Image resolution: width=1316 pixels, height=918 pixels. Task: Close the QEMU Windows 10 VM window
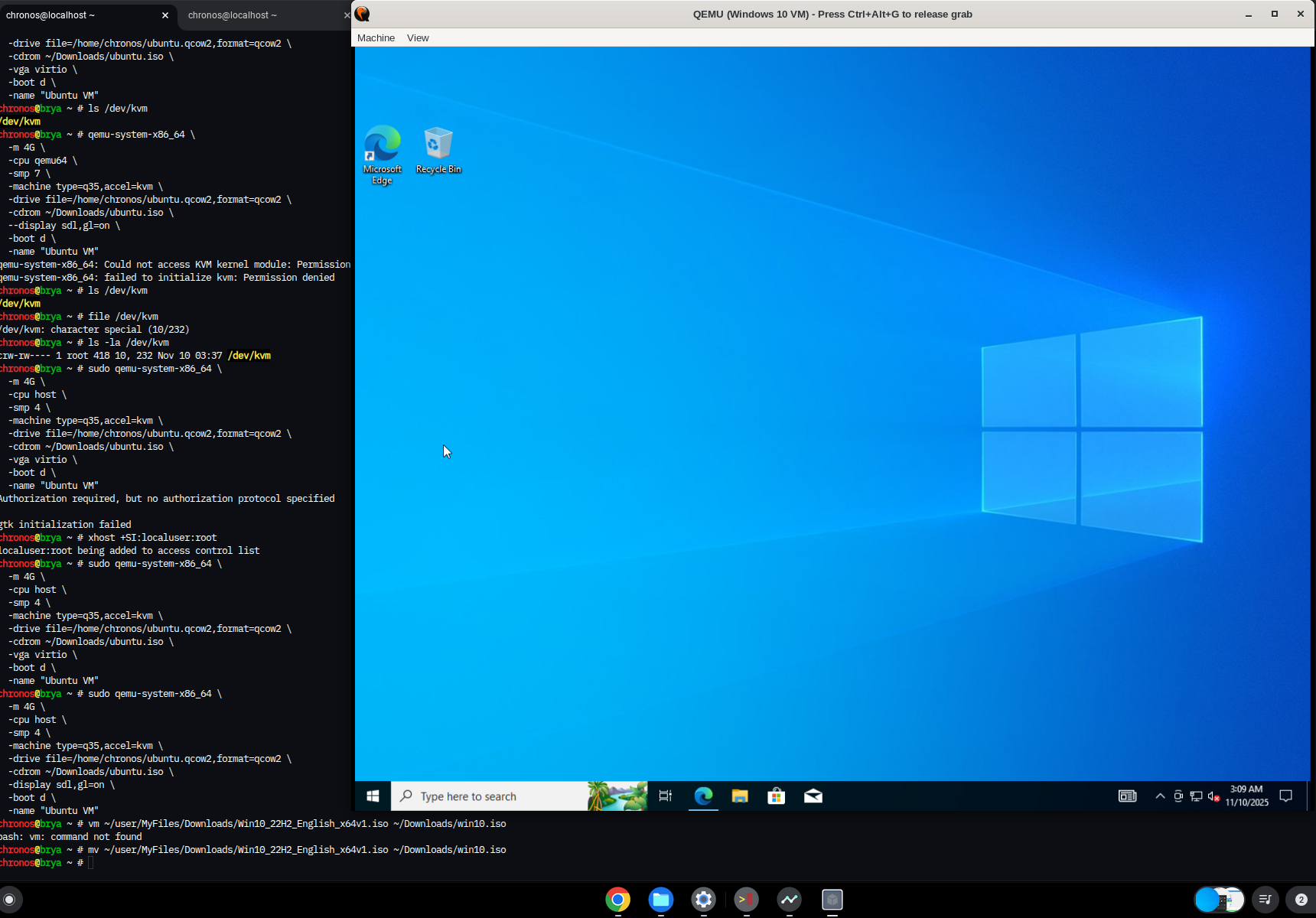tap(1301, 14)
